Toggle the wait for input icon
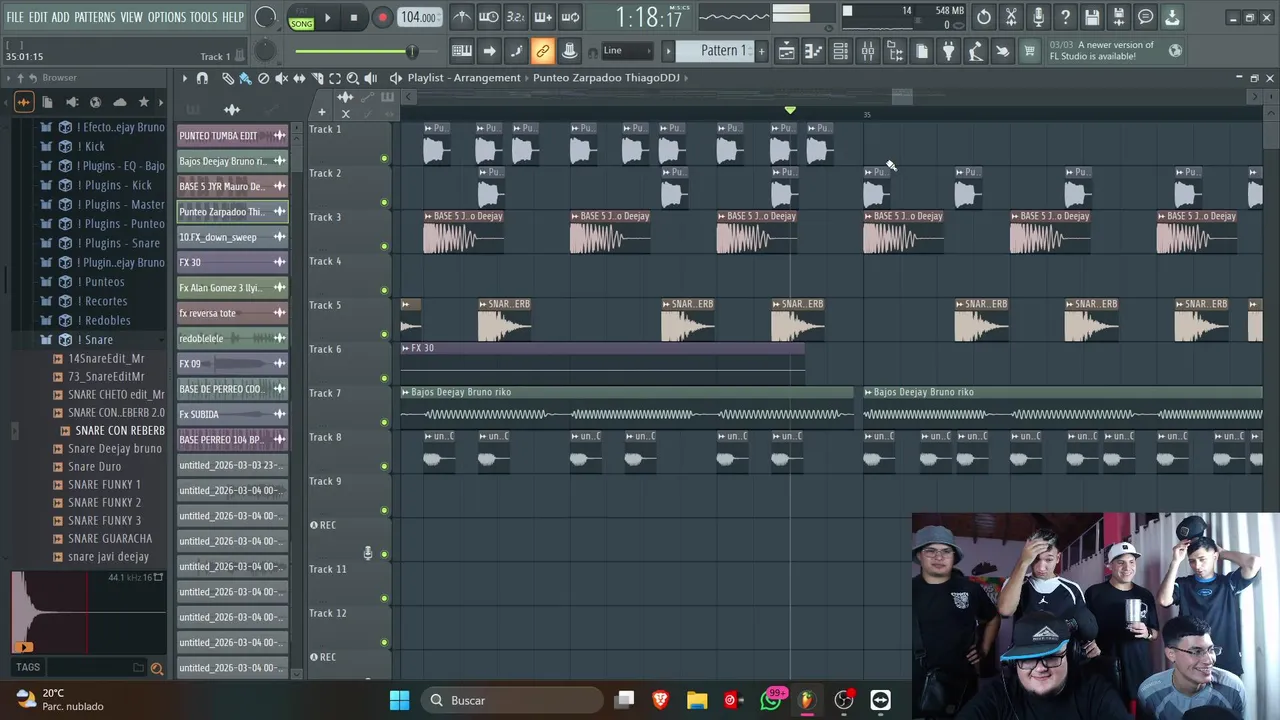The image size is (1280, 720). click(x=489, y=17)
